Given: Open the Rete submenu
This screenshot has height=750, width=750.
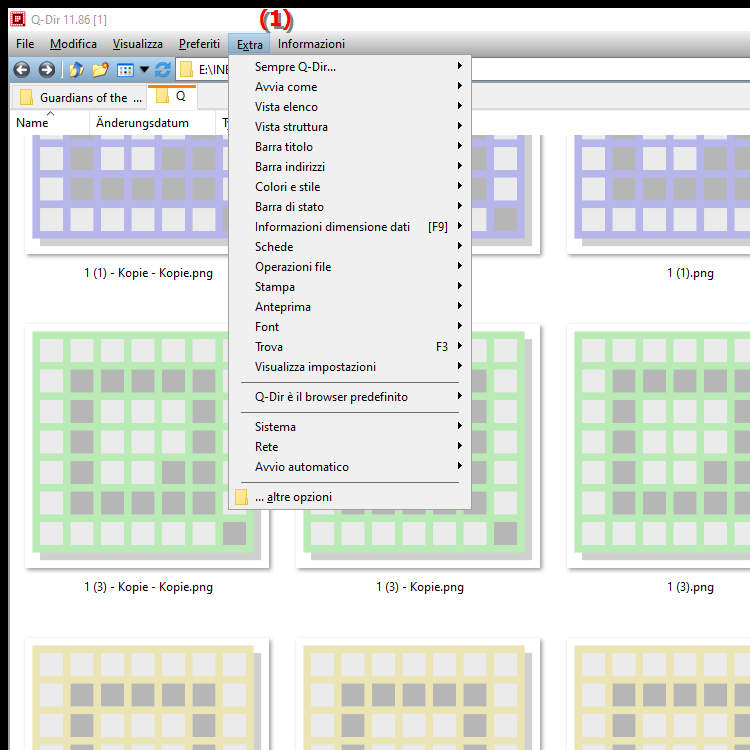Looking at the screenshot, I should (x=350, y=447).
